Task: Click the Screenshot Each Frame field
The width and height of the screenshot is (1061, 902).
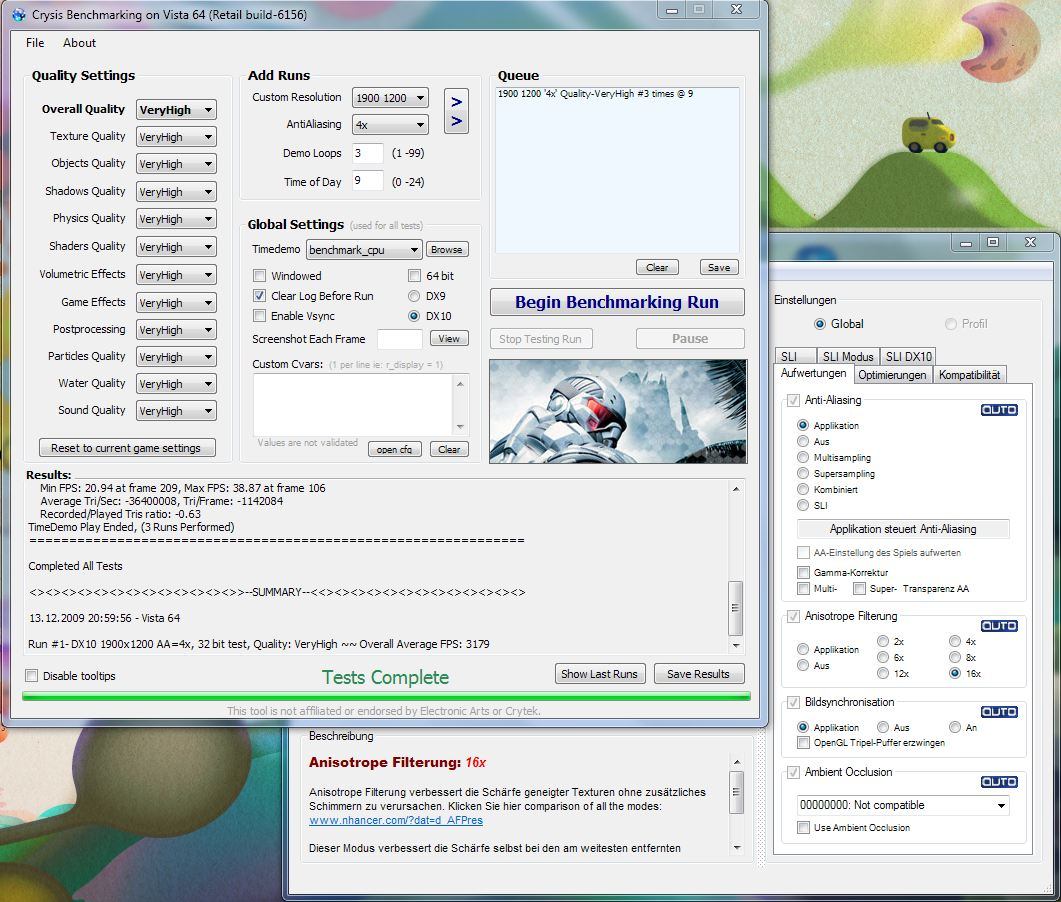Action: [x=400, y=338]
